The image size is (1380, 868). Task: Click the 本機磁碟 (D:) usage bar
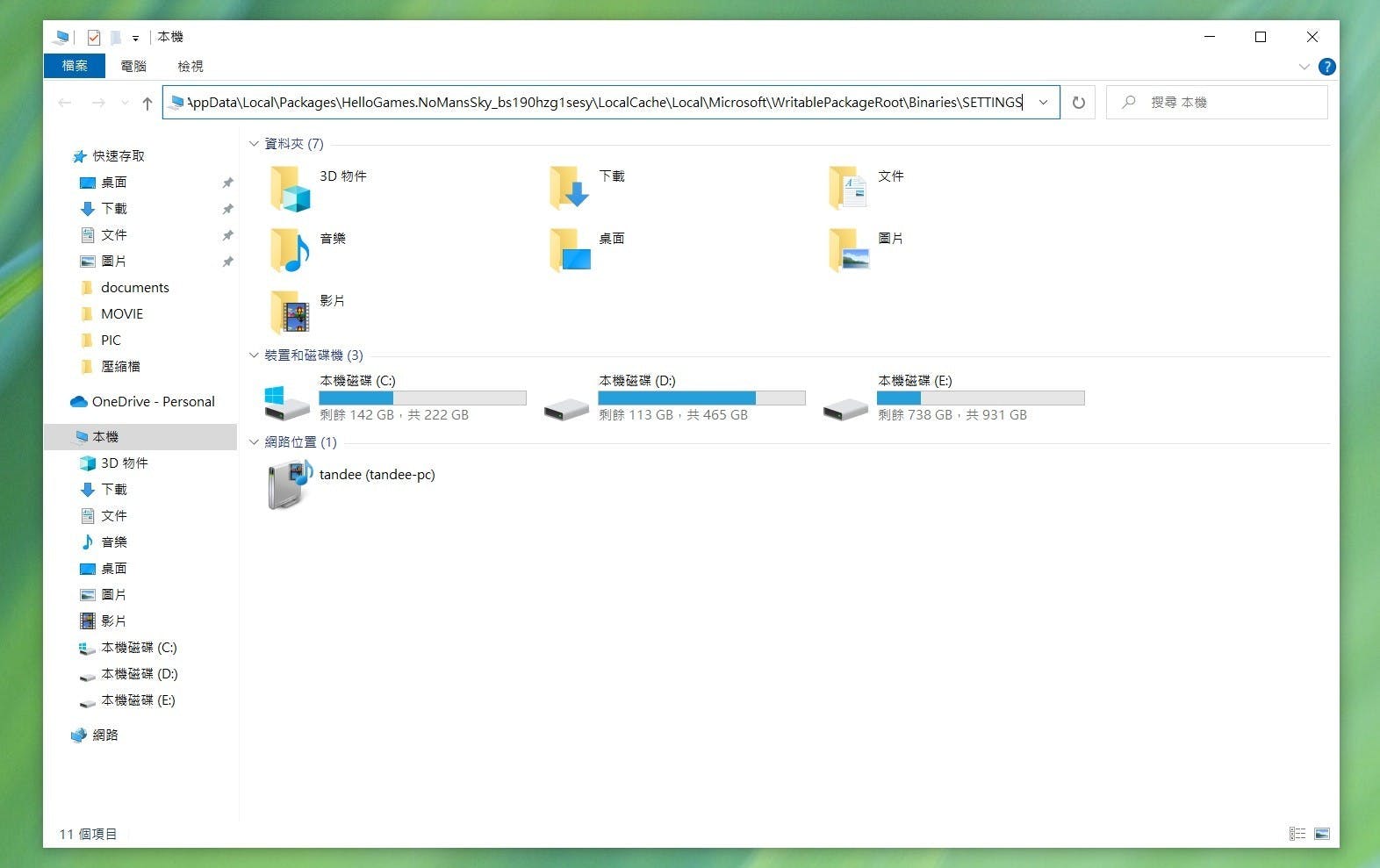click(701, 398)
